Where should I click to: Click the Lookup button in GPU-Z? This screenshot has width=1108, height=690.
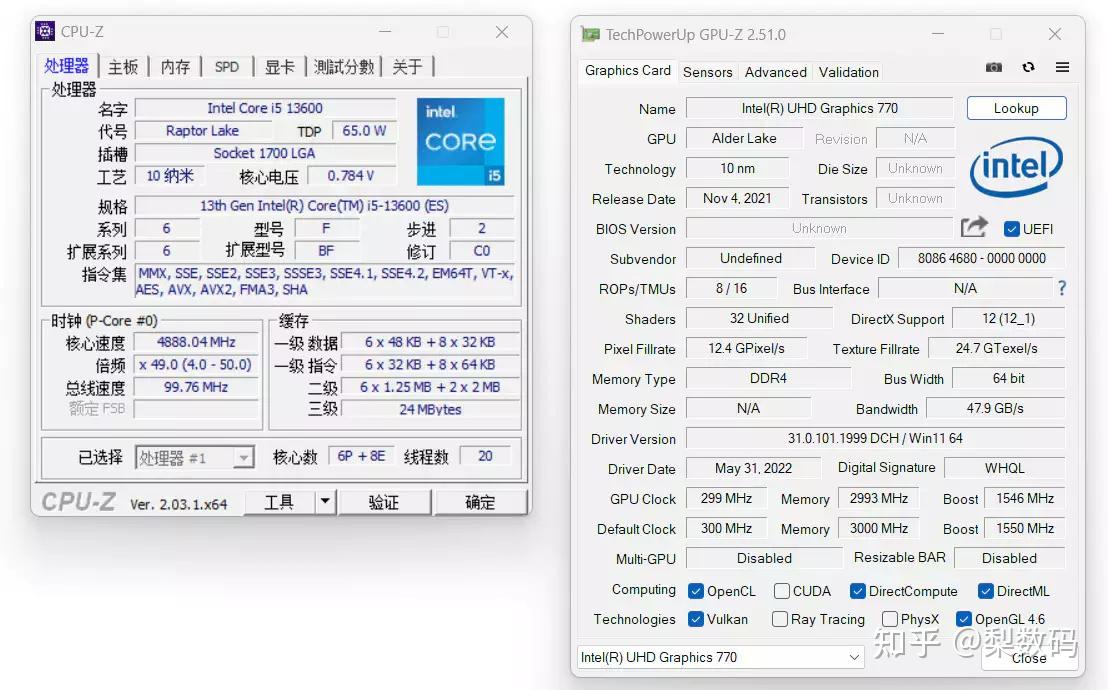tap(1016, 107)
